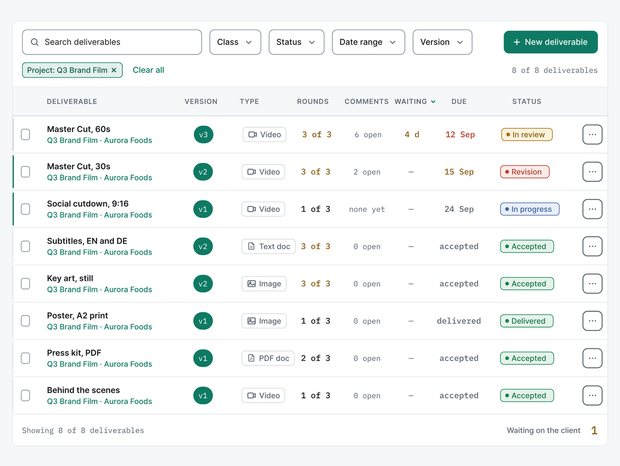
Task: Click the v1 version badge of Poster, A2 print
Action: tap(203, 321)
